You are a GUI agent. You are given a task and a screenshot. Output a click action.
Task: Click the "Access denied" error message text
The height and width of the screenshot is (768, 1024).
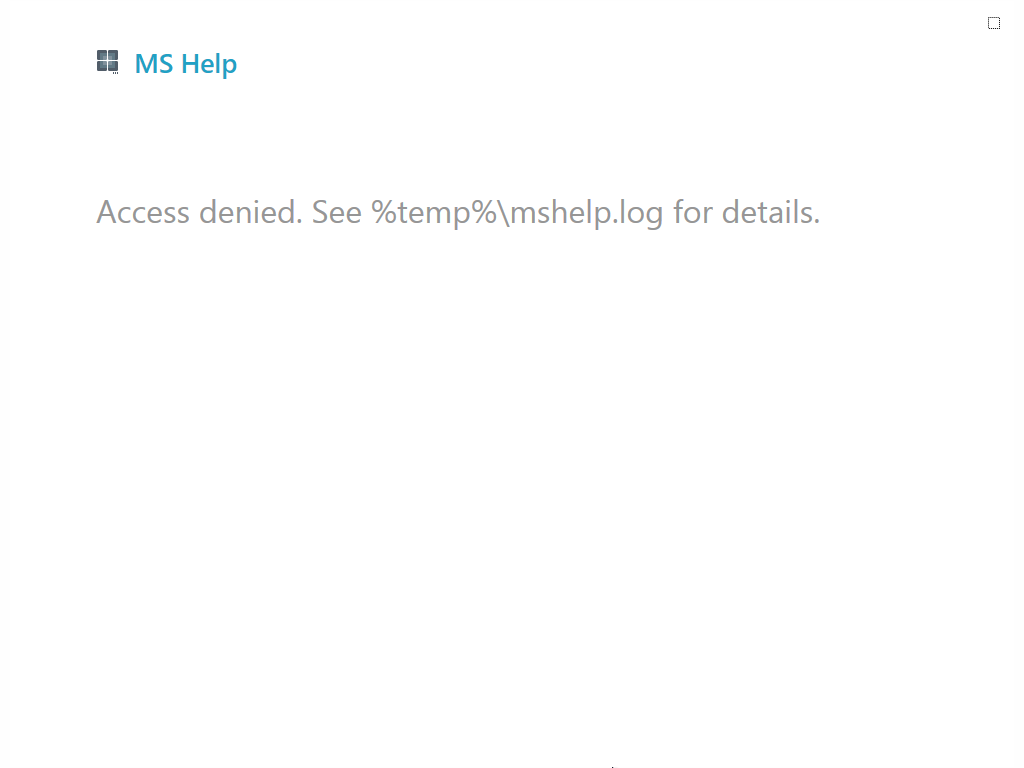458,212
